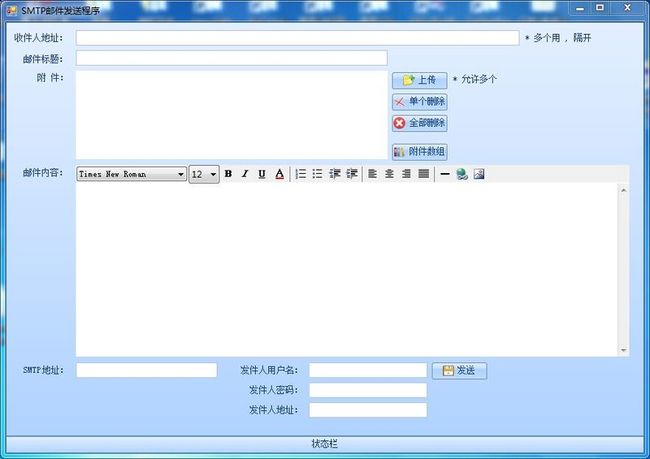Toggle bold formatting in the editor toolbar
The height and width of the screenshot is (459, 650).
coord(228,174)
